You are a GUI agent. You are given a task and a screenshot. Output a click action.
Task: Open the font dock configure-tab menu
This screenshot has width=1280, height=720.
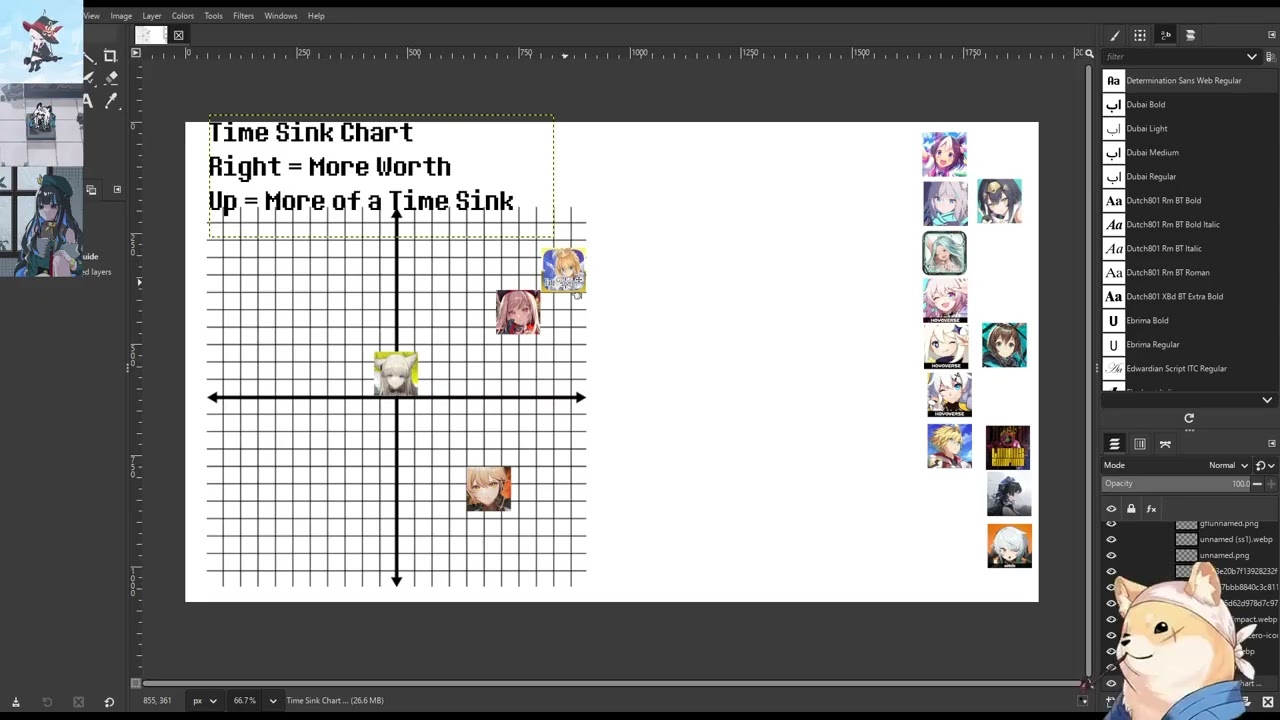pos(1271,35)
